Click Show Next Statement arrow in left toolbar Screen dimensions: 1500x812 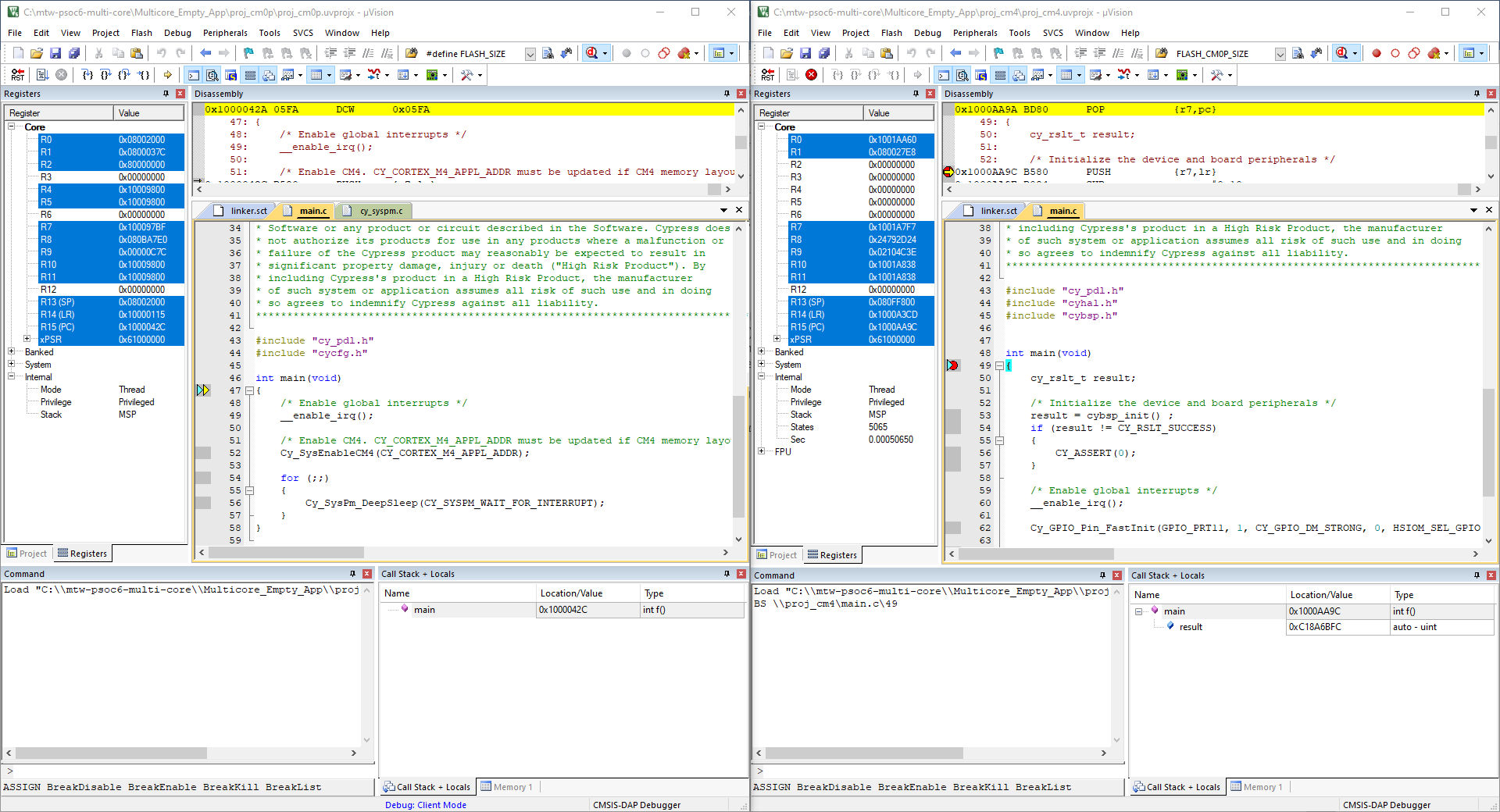pyautogui.click(x=167, y=75)
